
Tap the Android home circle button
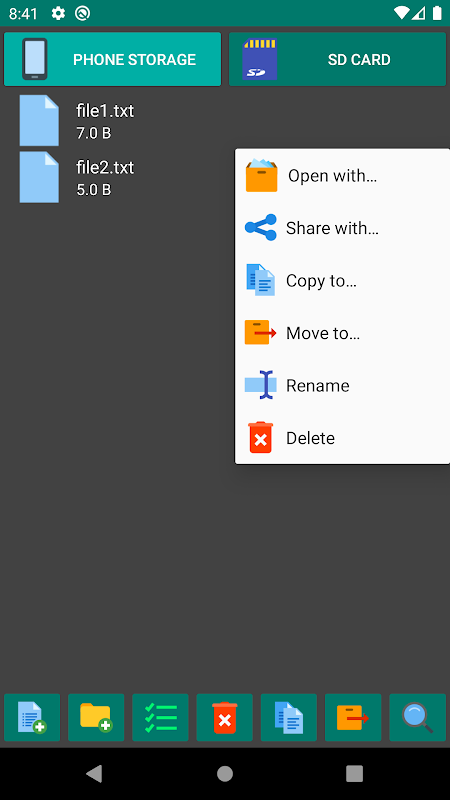224,773
